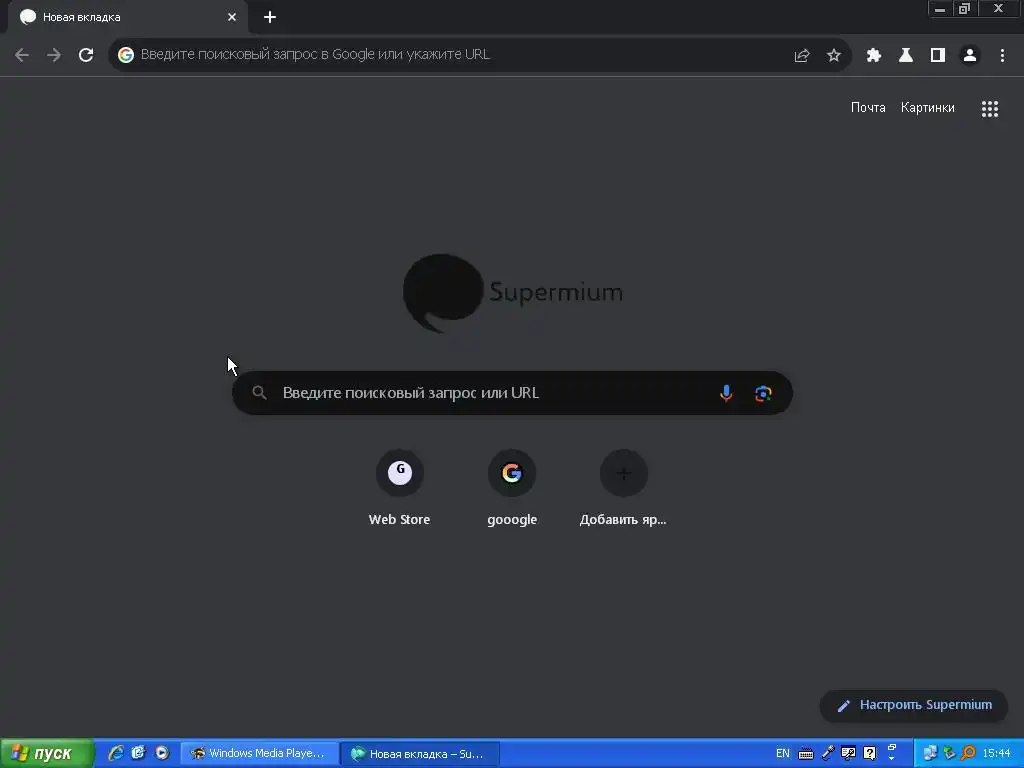Open the three-dot browser menu
1024x768 pixels.
1002,56
